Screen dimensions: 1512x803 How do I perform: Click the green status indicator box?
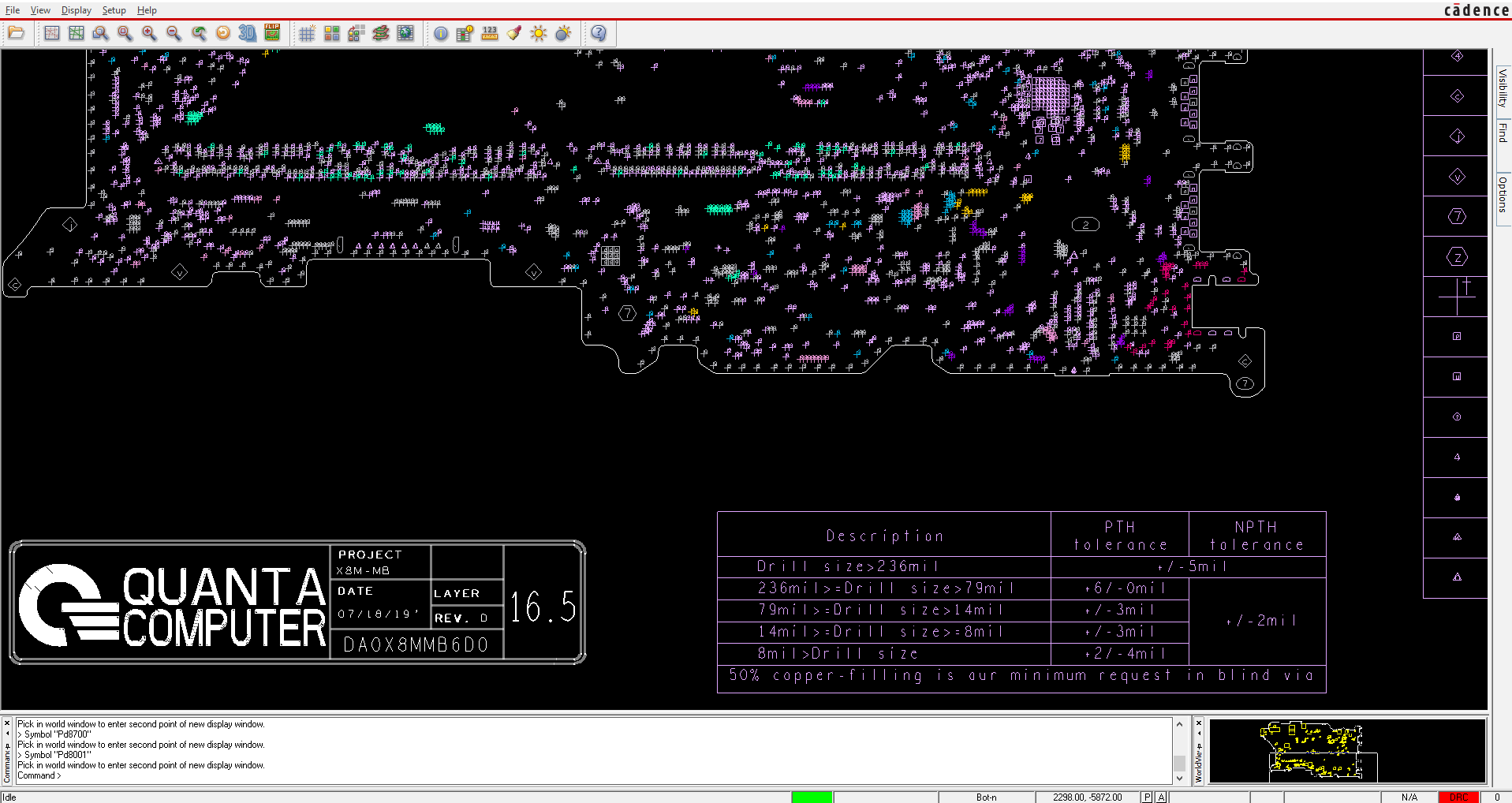[812, 797]
